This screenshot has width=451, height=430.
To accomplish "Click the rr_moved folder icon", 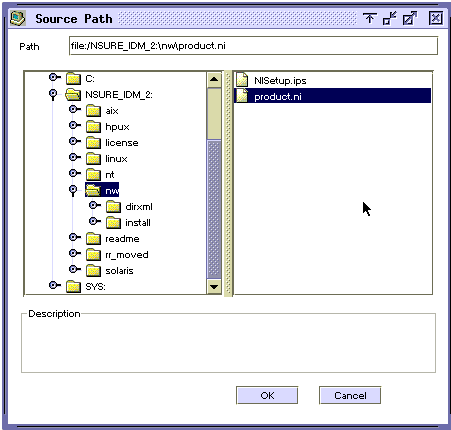I will click(x=93, y=255).
